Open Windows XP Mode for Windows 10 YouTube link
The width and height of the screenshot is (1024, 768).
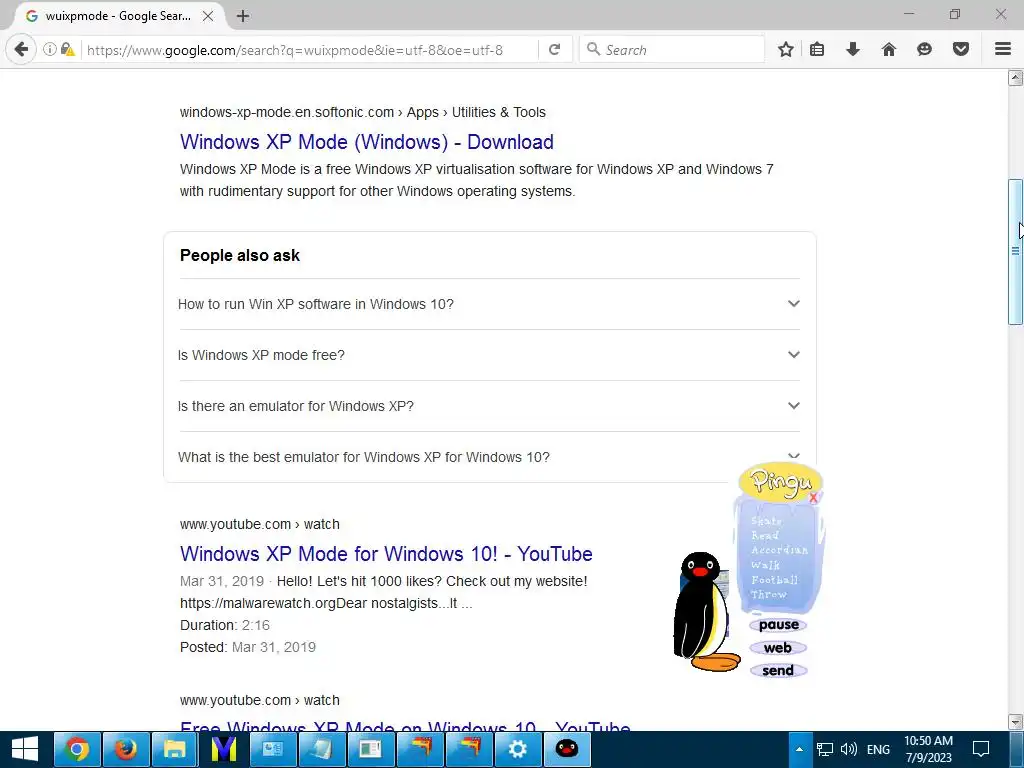pyautogui.click(x=386, y=554)
